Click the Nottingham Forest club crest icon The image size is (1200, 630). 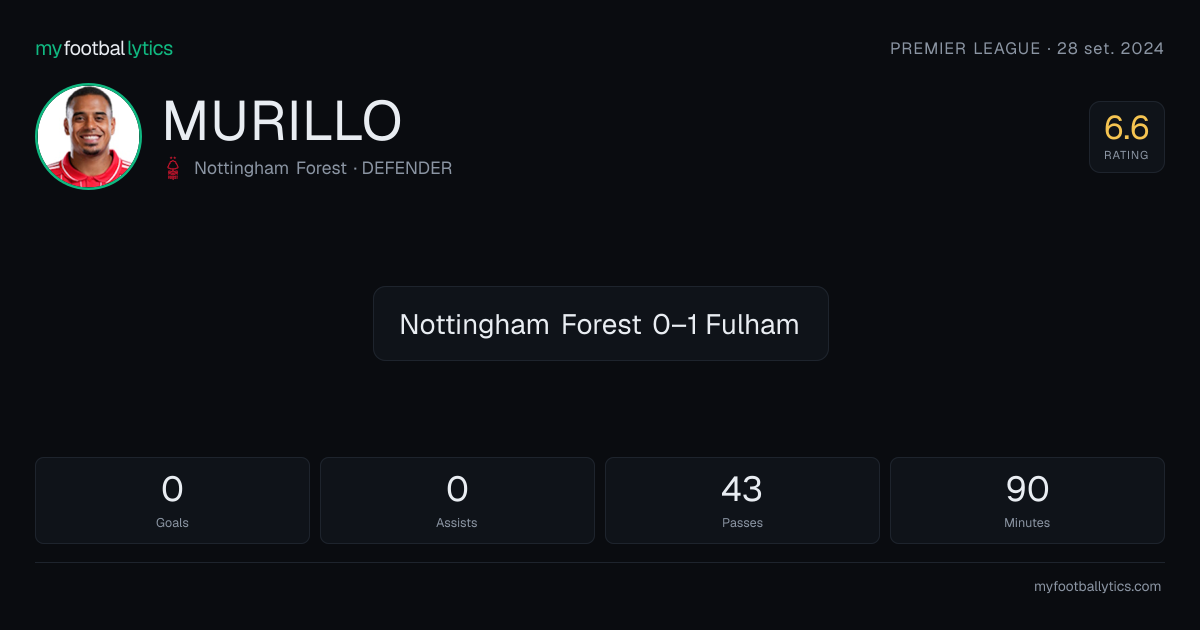tap(175, 168)
